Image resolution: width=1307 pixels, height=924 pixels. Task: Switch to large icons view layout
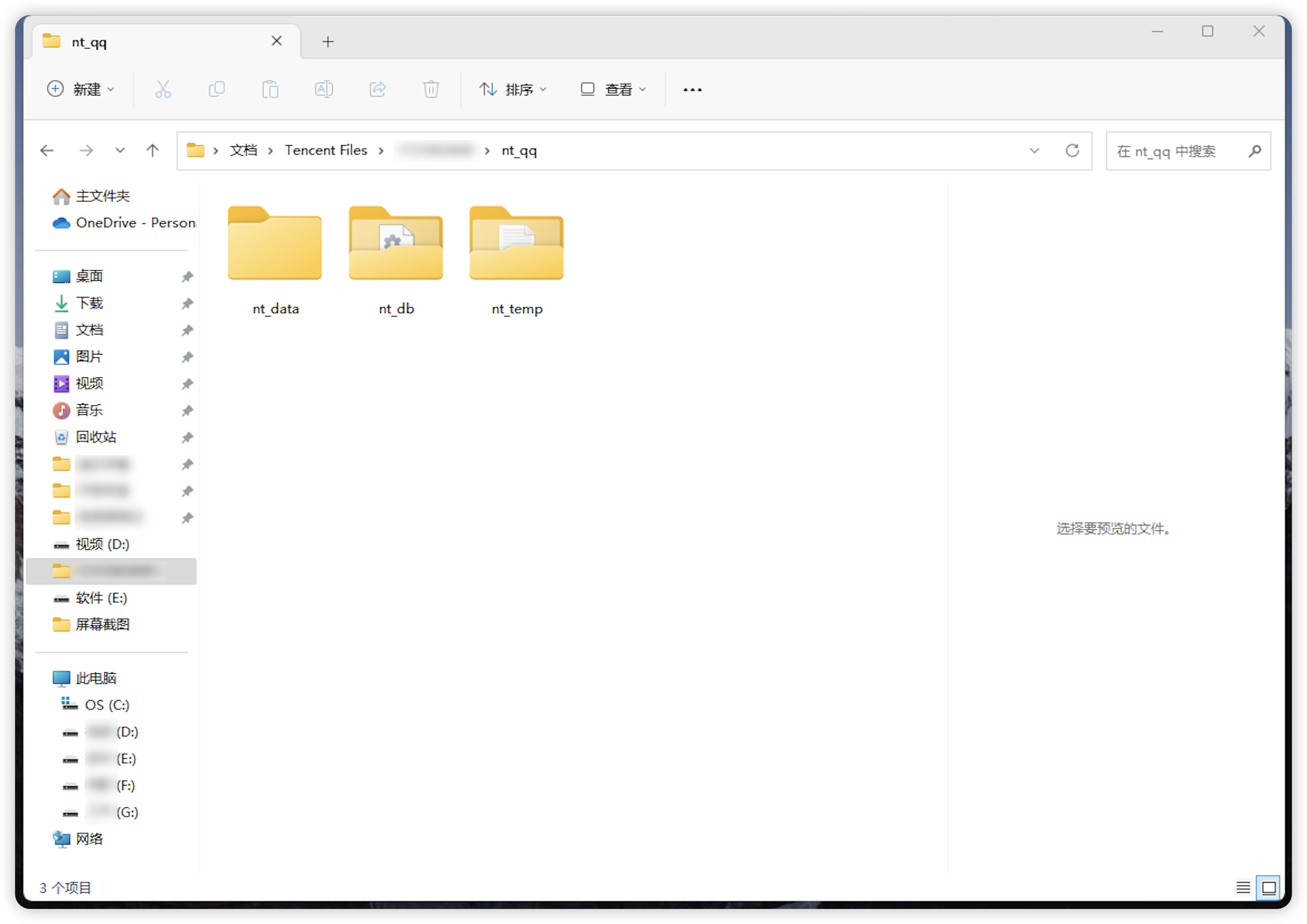coord(1268,887)
